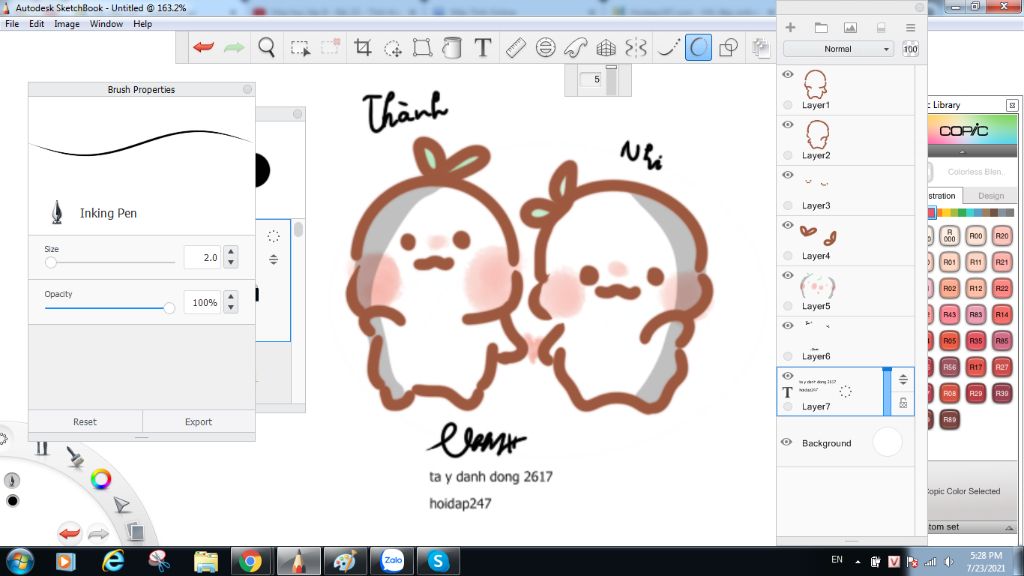Choose the Crop tool
The image size is (1024, 576).
tap(362, 47)
